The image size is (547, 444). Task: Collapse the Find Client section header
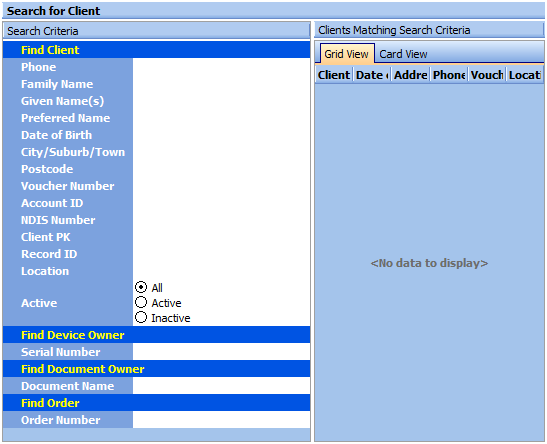pyautogui.click(x=156, y=50)
